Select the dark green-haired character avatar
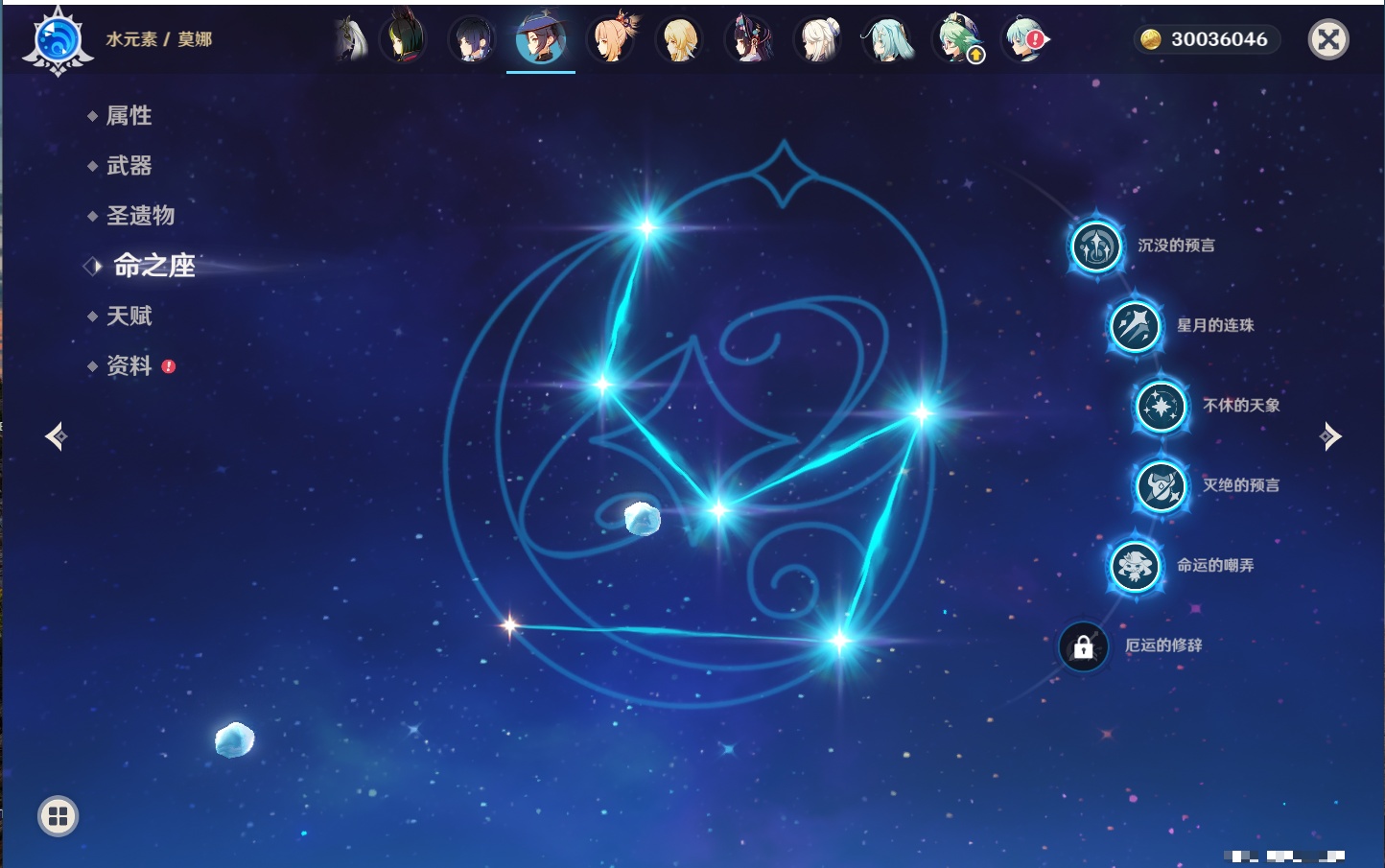1385x868 pixels. click(404, 39)
